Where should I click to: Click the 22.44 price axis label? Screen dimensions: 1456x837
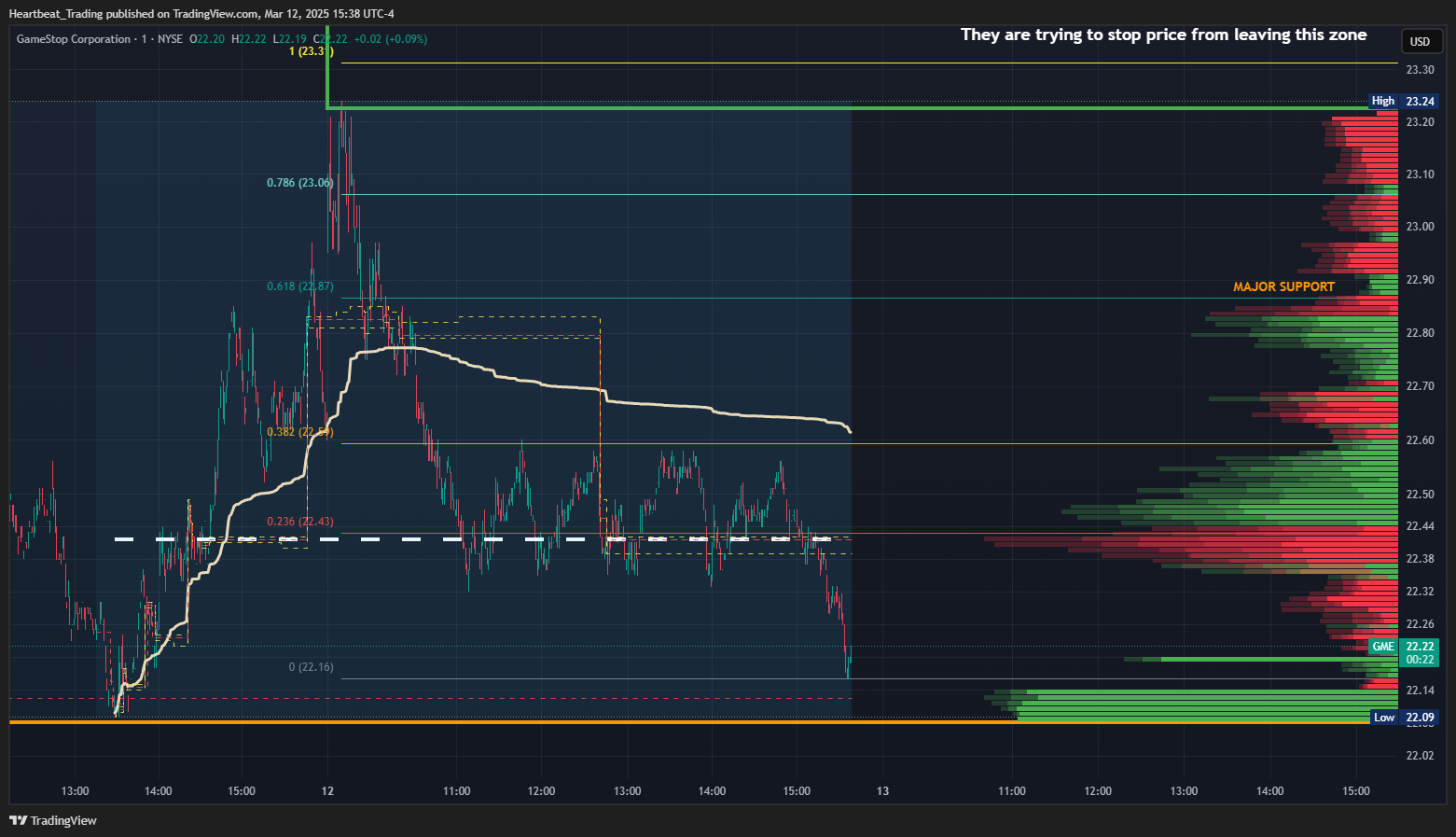pyautogui.click(x=1420, y=526)
